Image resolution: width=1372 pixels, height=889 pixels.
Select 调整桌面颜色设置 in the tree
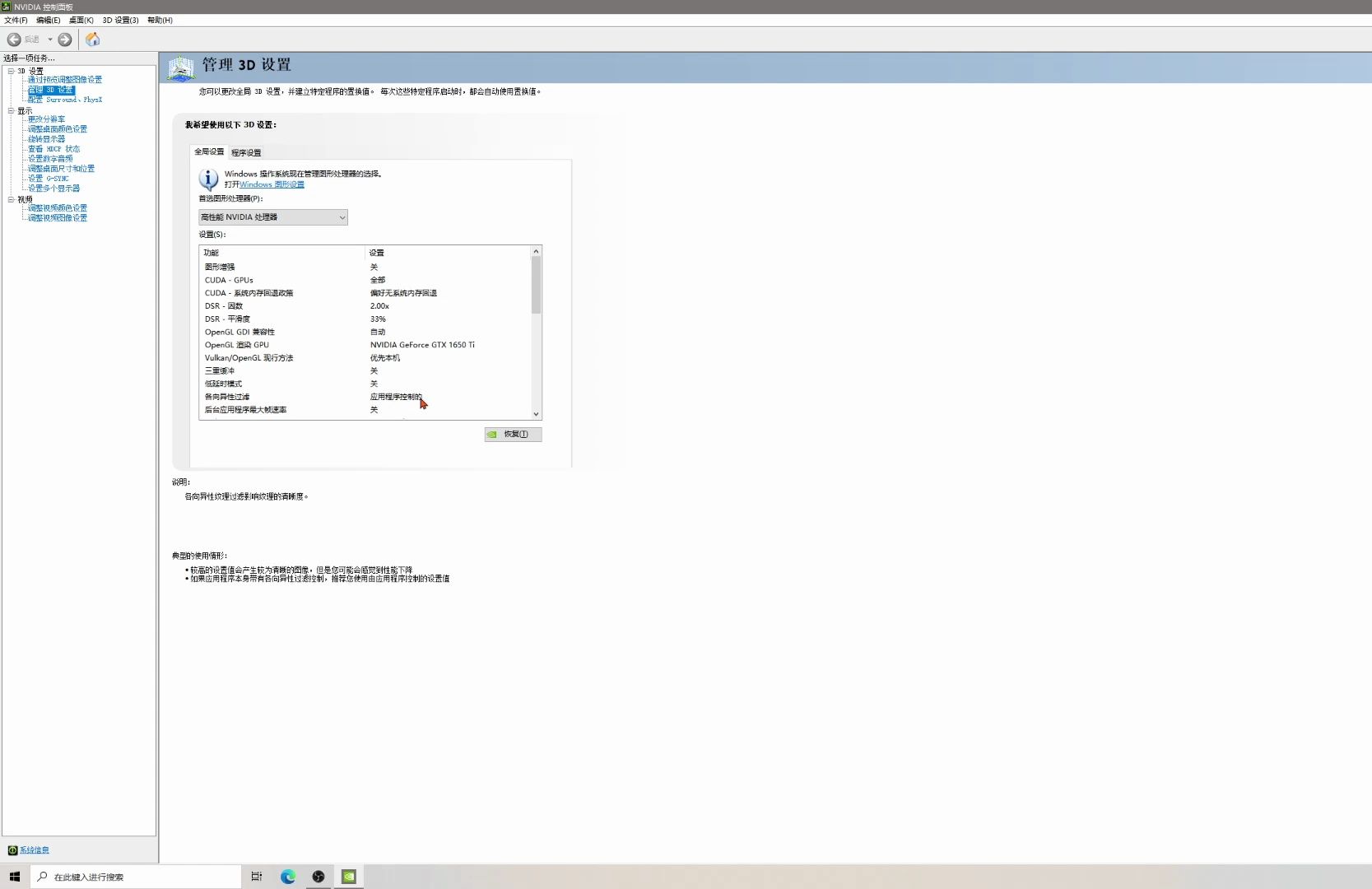(x=58, y=129)
